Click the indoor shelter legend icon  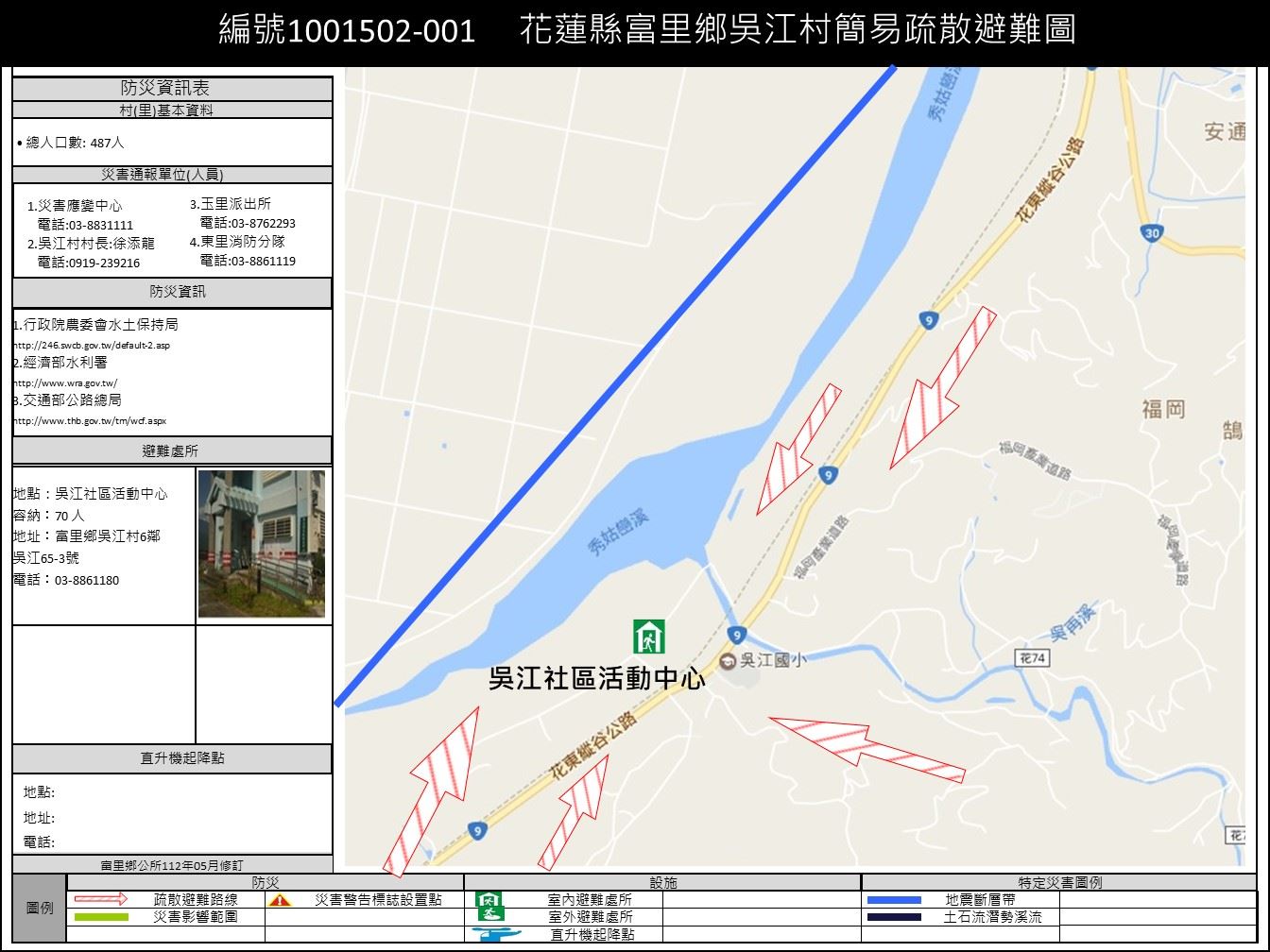(x=489, y=899)
